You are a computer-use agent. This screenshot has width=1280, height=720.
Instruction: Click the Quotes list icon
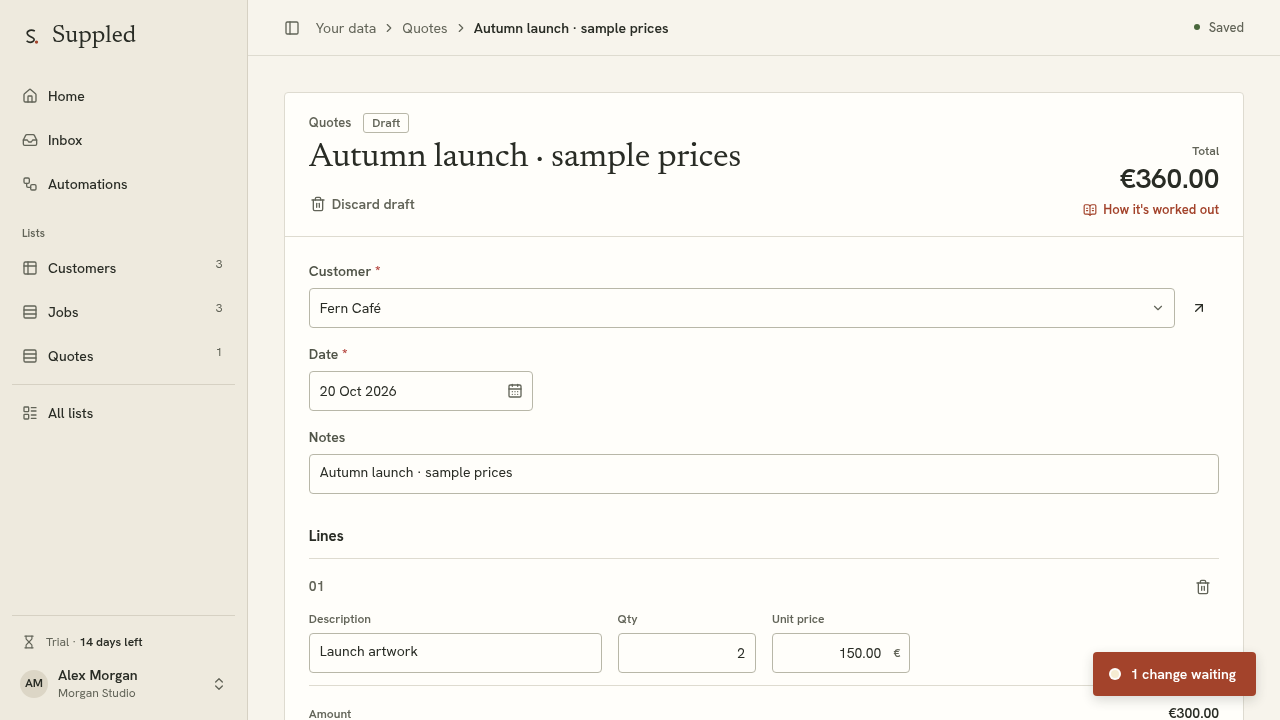pyautogui.click(x=30, y=356)
